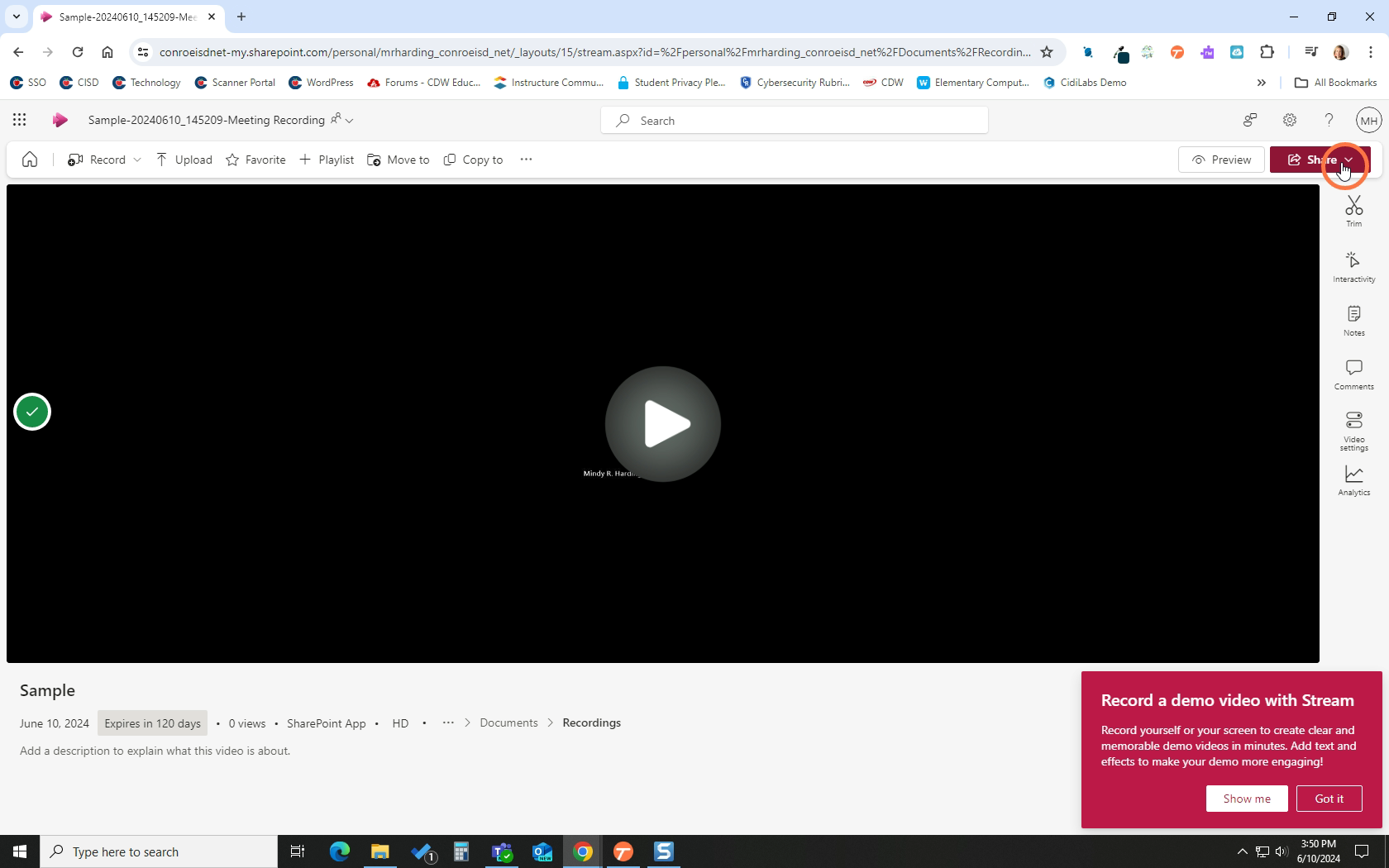The image size is (1389, 868).
Task: Click Add a description text field
Action: pos(155,751)
